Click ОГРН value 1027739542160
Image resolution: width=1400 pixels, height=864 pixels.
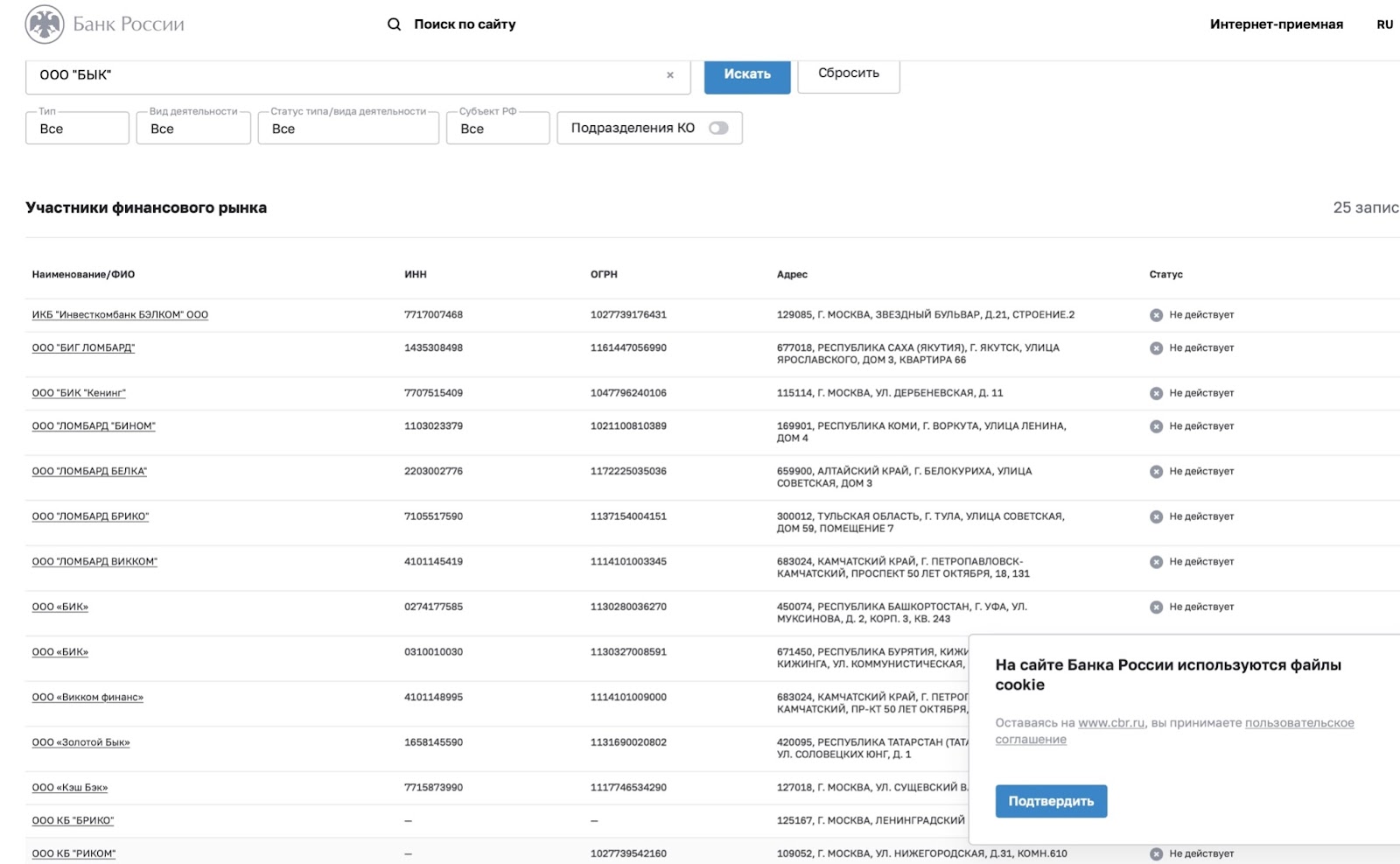coord(628,854)
